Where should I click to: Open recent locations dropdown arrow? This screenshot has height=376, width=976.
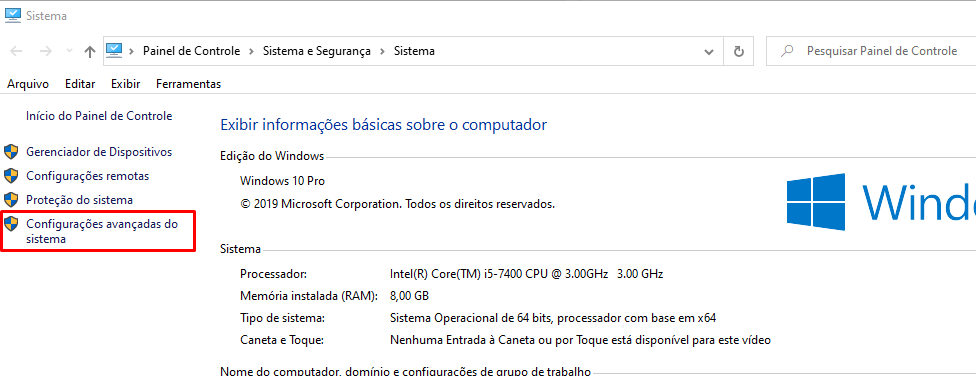69,52
